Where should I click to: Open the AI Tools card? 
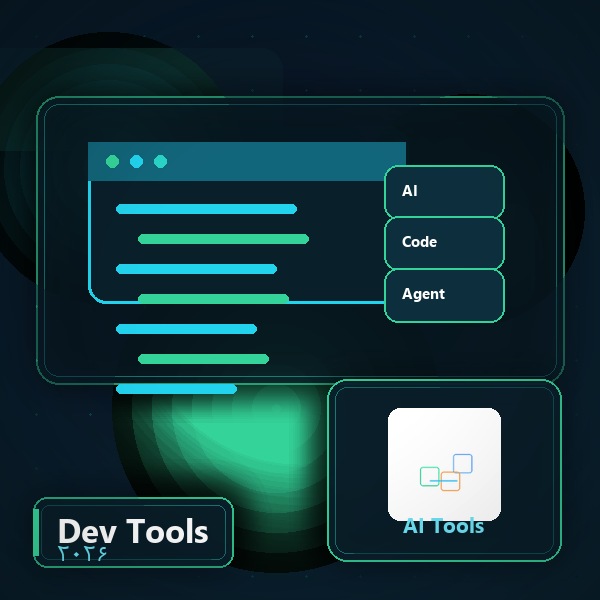(x=445, y=470)
